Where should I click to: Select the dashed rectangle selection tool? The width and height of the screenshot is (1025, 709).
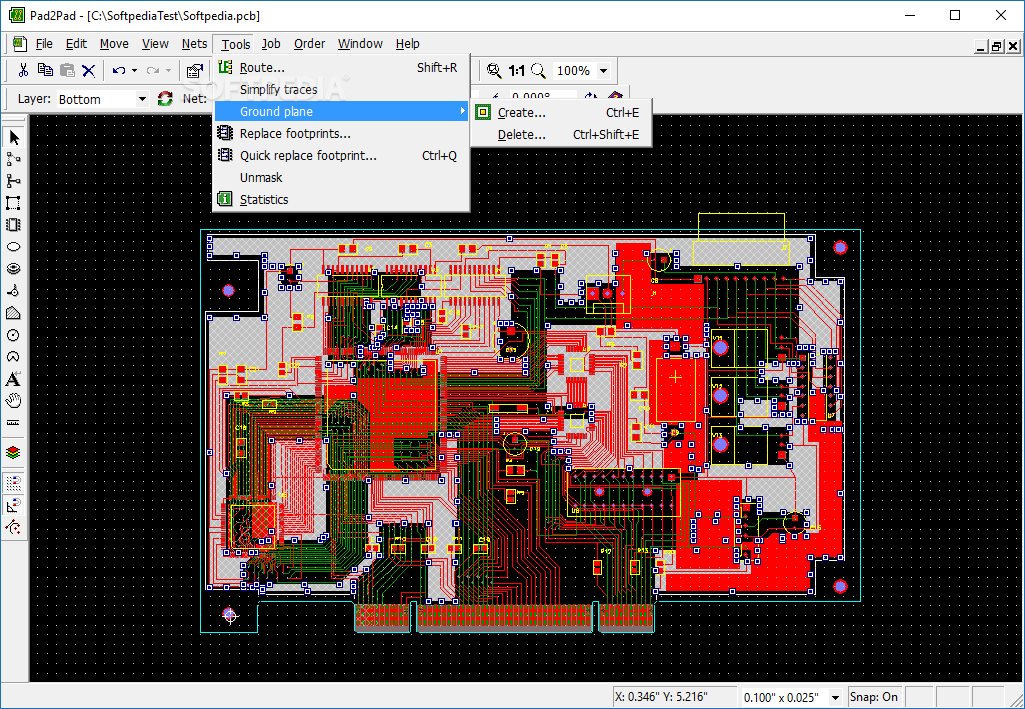coord(13,203)
